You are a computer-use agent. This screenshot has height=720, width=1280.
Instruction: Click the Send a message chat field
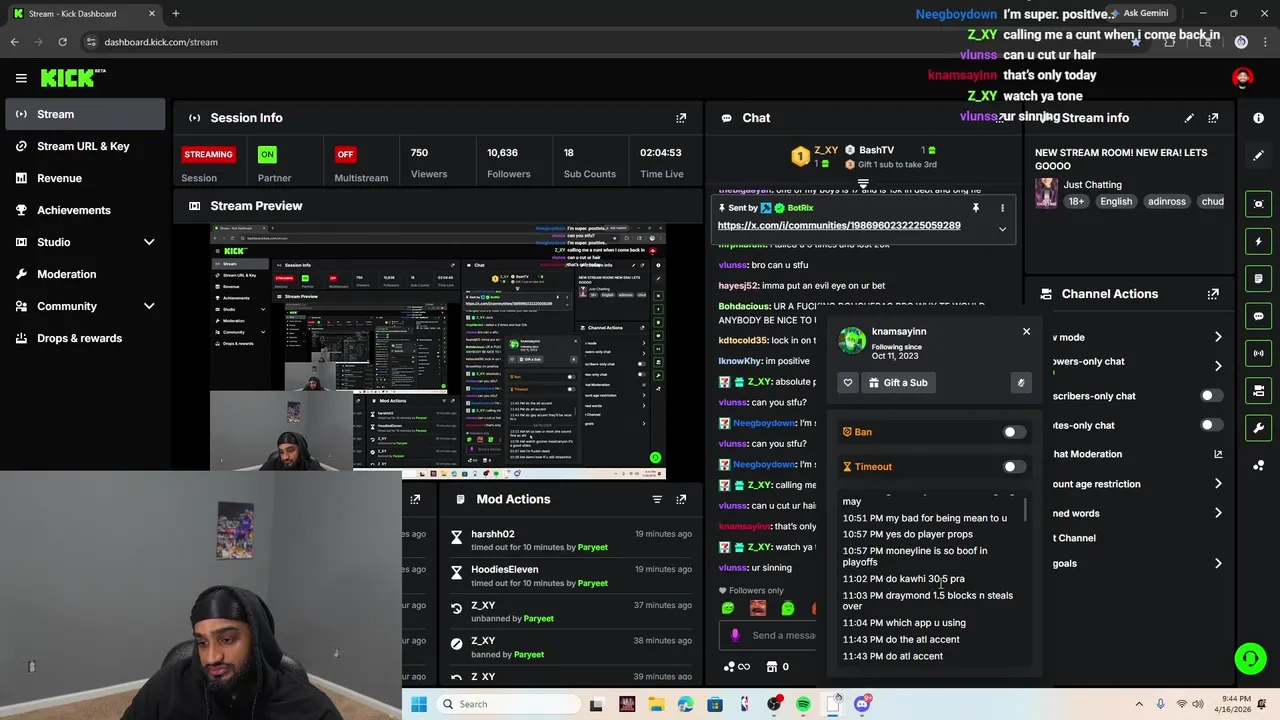tap(770, 635)
